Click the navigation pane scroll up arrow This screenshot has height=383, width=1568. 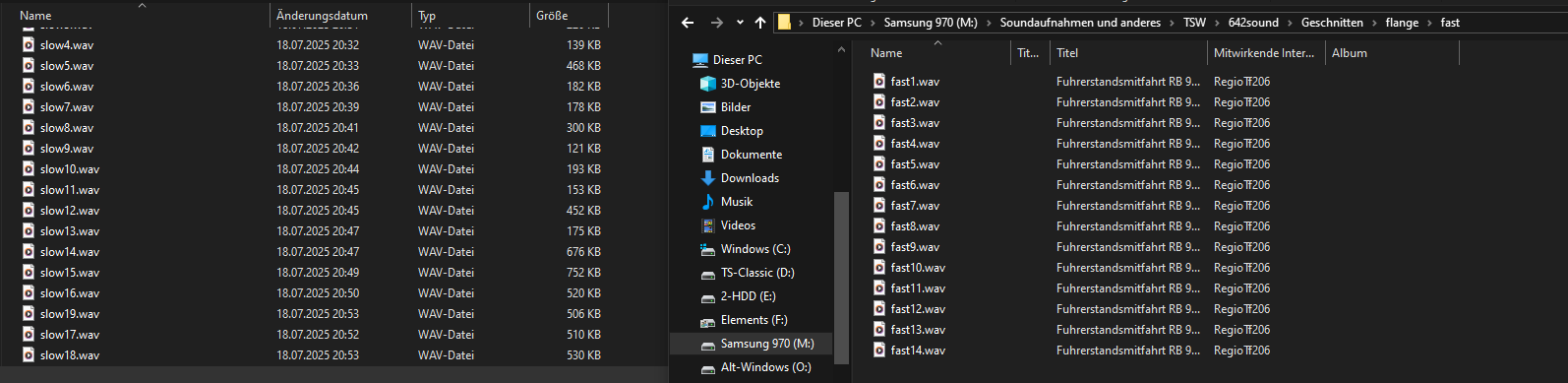click(x=840, y=49)
